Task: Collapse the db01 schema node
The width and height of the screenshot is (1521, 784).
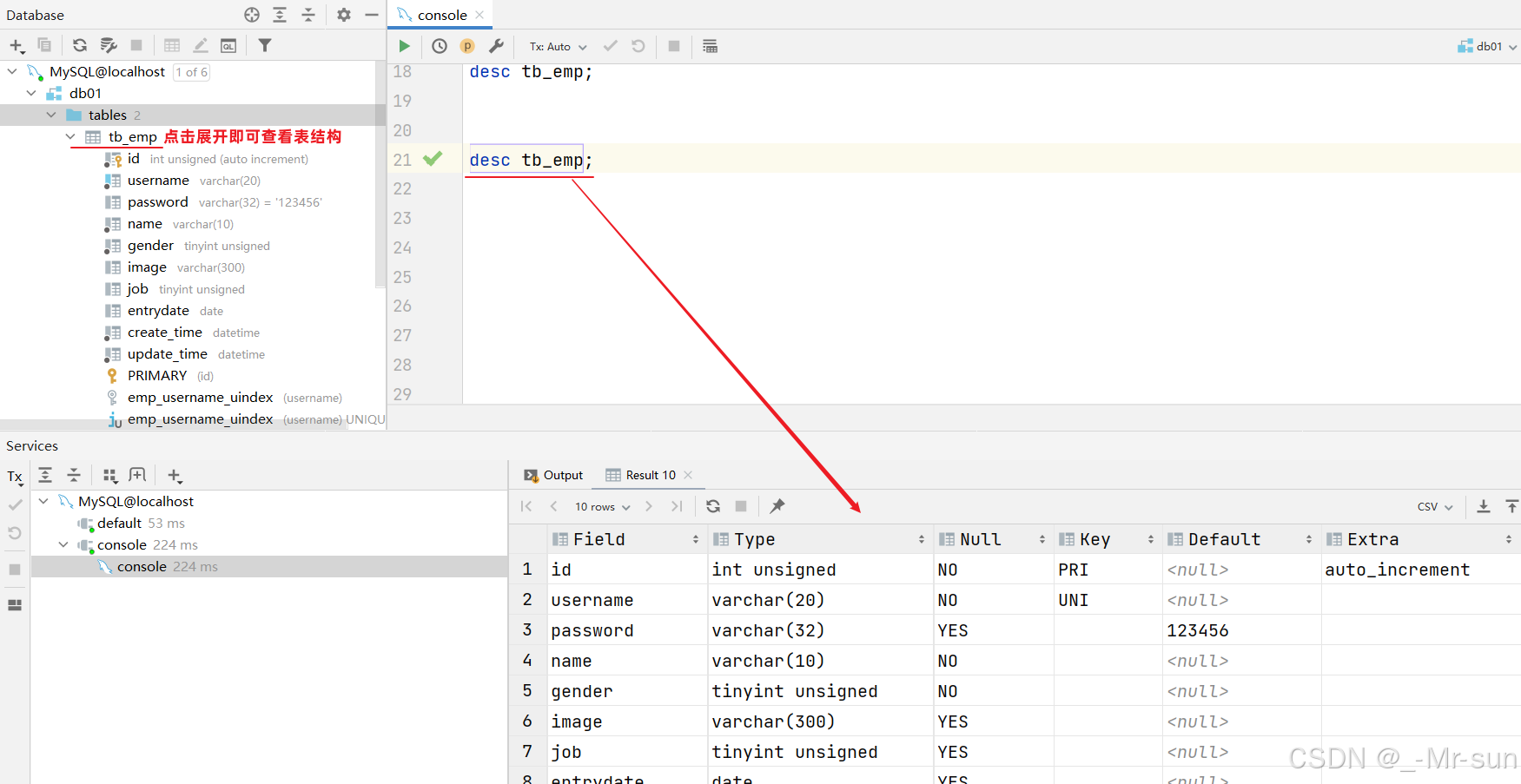Action: click(x=31, y=93)
